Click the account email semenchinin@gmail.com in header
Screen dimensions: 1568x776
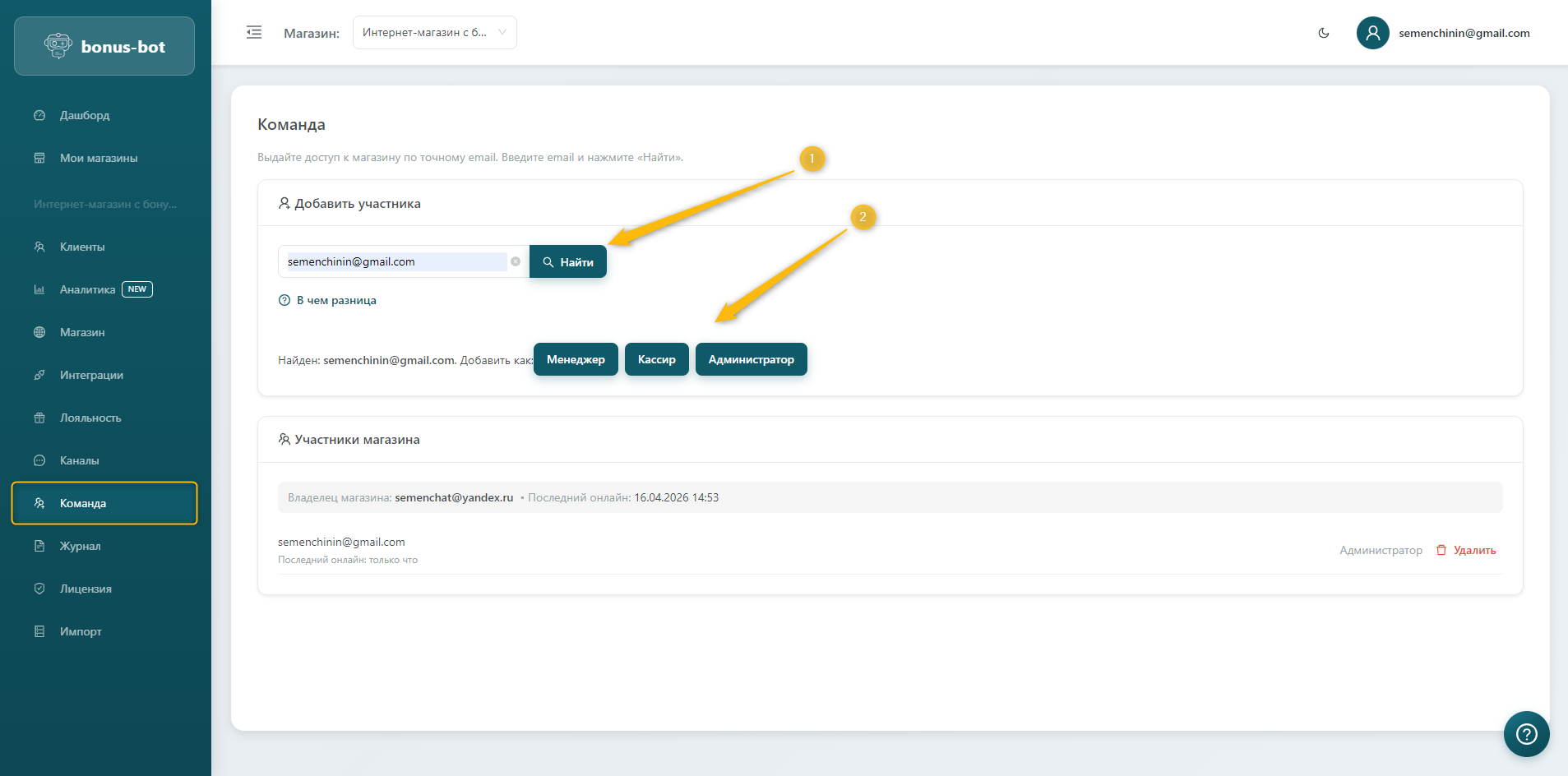pyautogui.click(x=1464, y=33)
